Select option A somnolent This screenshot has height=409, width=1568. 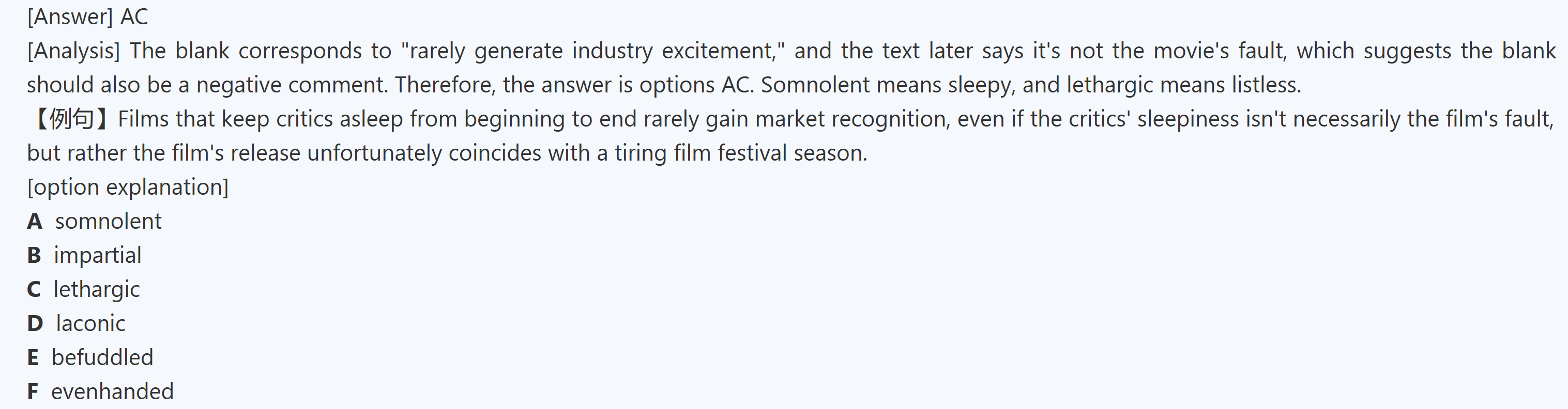108,221
